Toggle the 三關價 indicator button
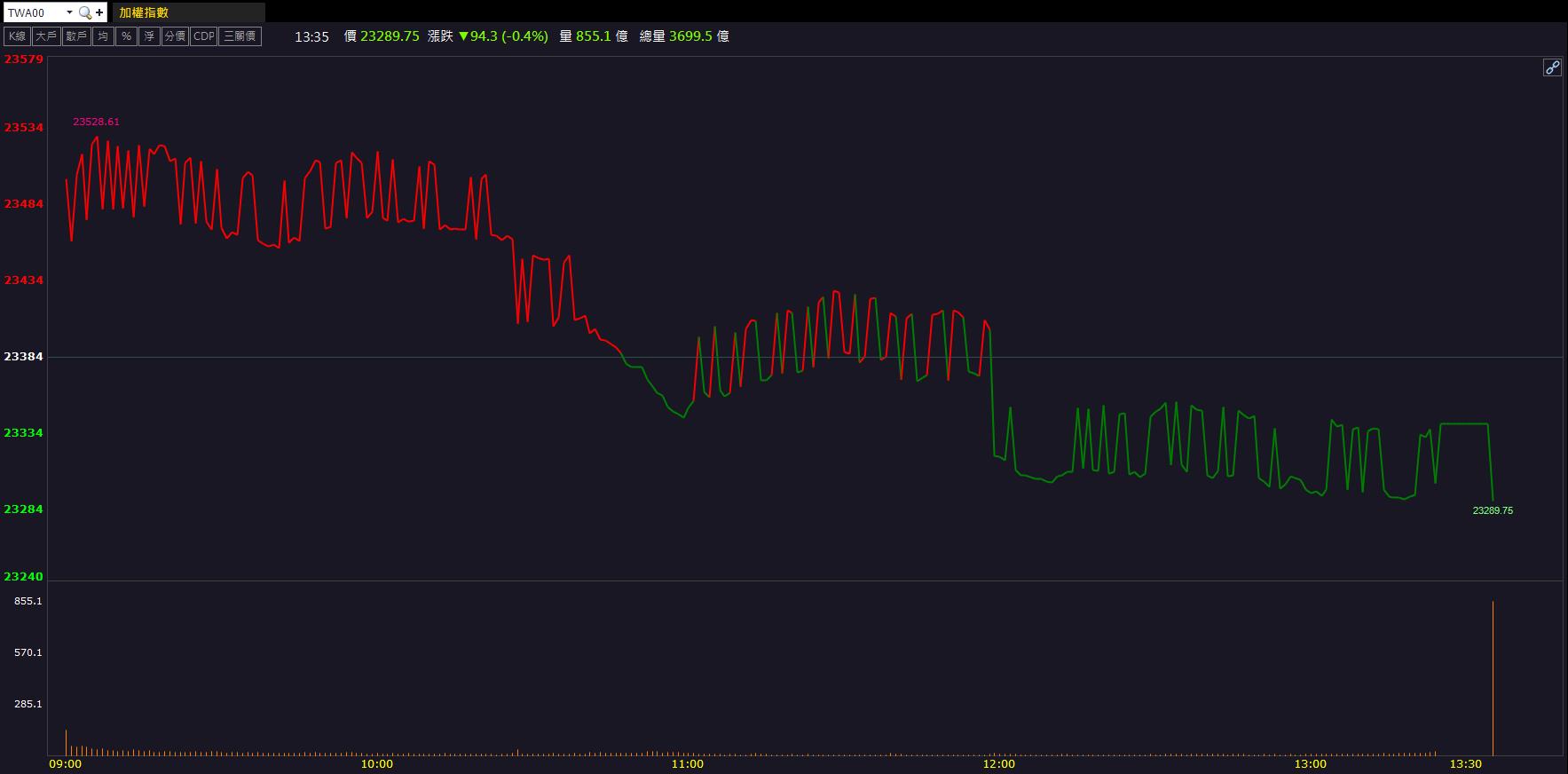The width and height of the screenshot is (1568, 774). click(240, 36)
